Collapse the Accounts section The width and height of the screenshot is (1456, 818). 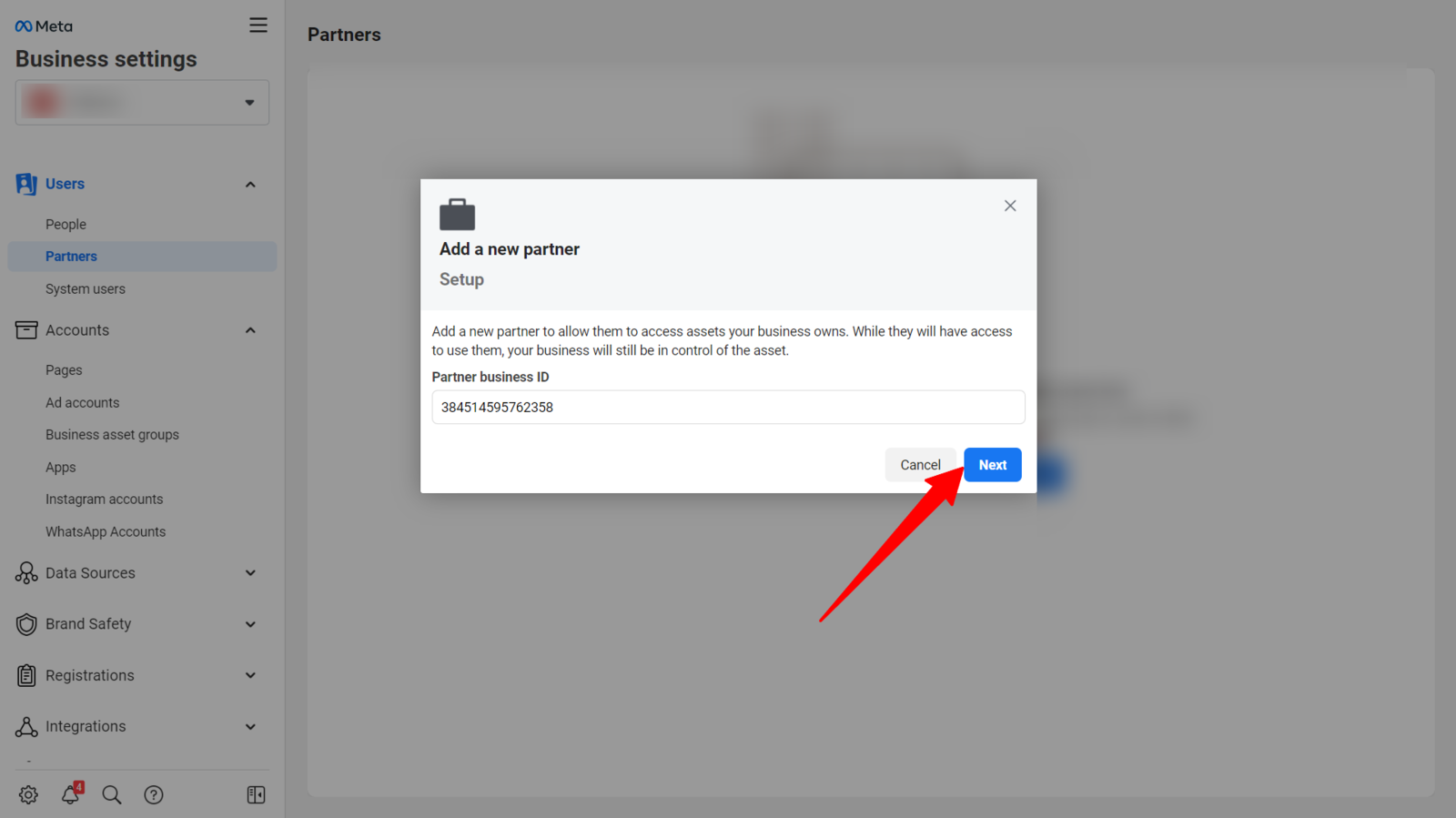pos(250,330)
